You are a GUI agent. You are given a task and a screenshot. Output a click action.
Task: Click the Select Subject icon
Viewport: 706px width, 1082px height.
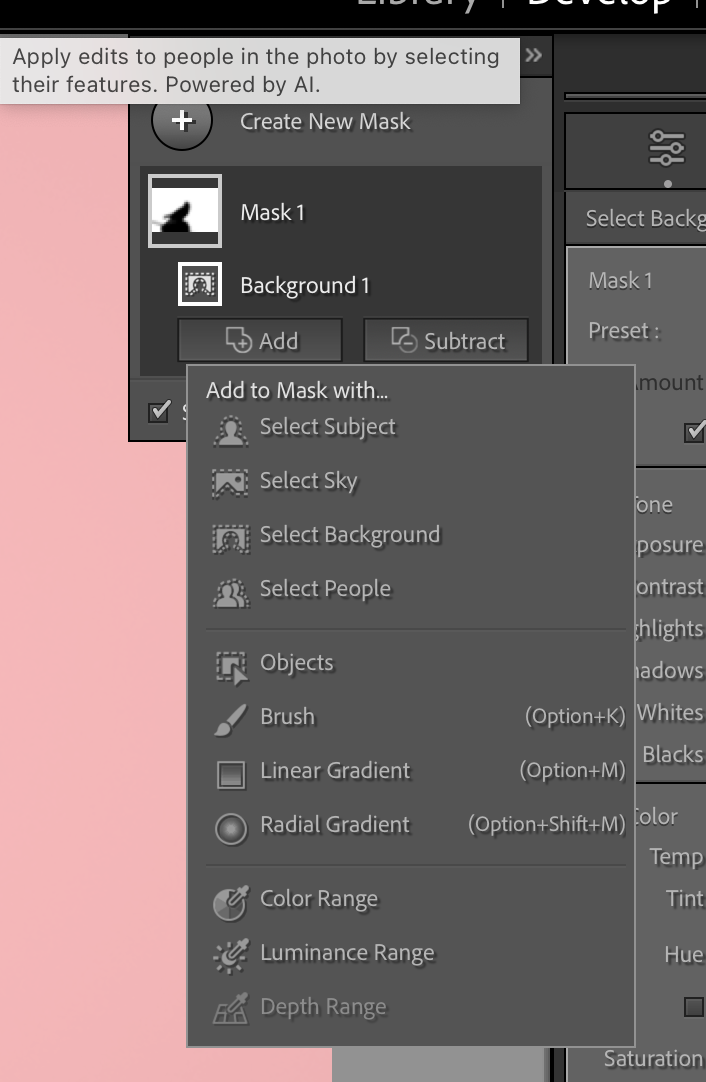[x=231, y=430]
